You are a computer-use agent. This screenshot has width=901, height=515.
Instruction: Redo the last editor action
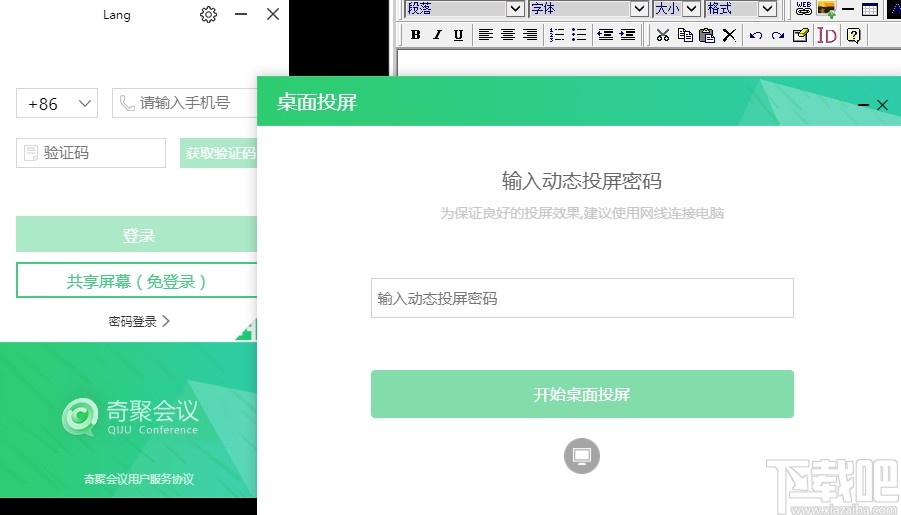tap(778, 35)
